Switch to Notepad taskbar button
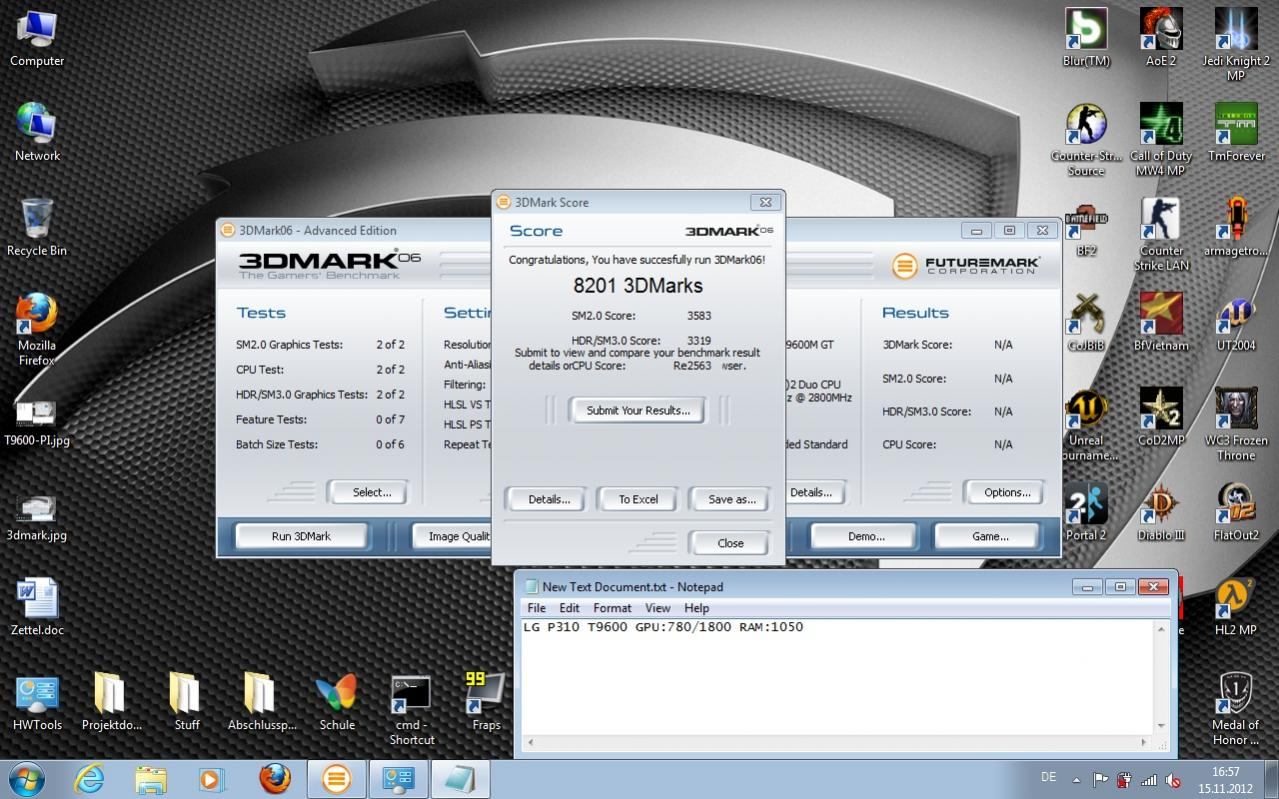The height and width of the screenshot is (799, 1279). point(460,779)
